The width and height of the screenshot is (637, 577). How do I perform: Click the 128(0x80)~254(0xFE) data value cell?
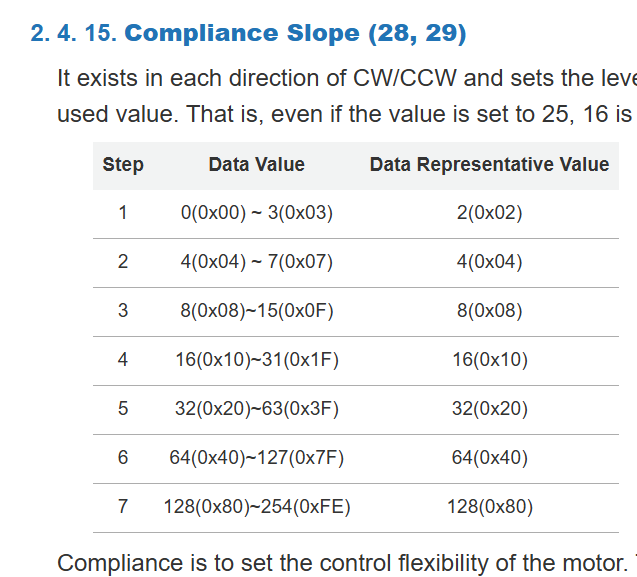click(x=256, y=507)
